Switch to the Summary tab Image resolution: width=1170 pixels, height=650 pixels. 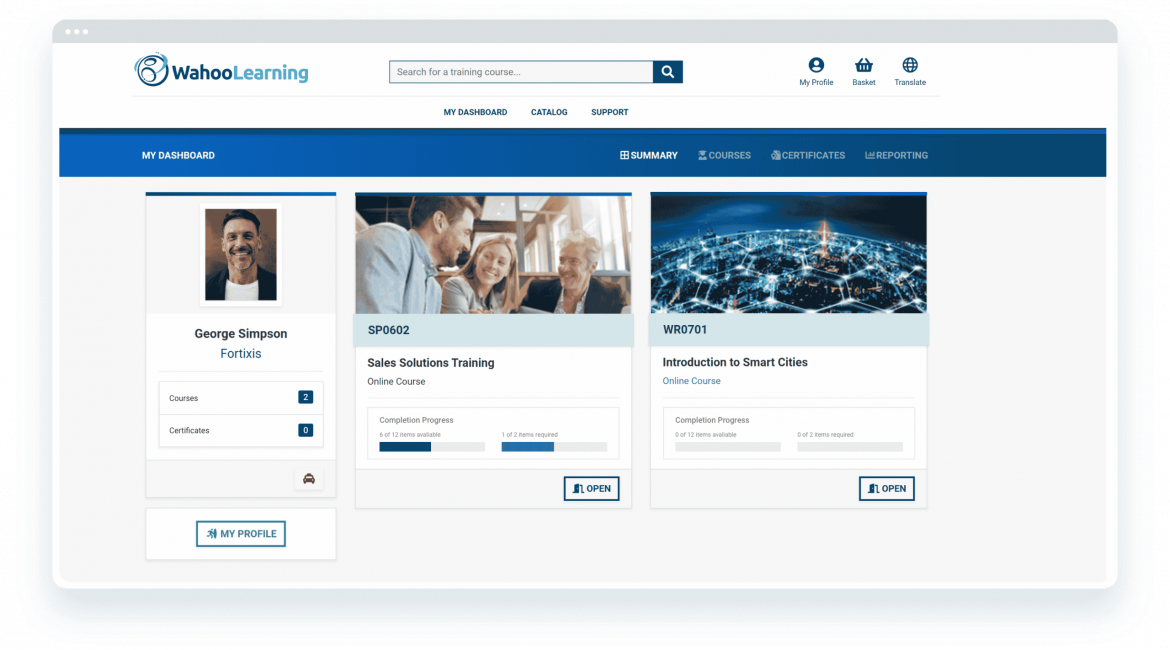[x=649, y=156]
